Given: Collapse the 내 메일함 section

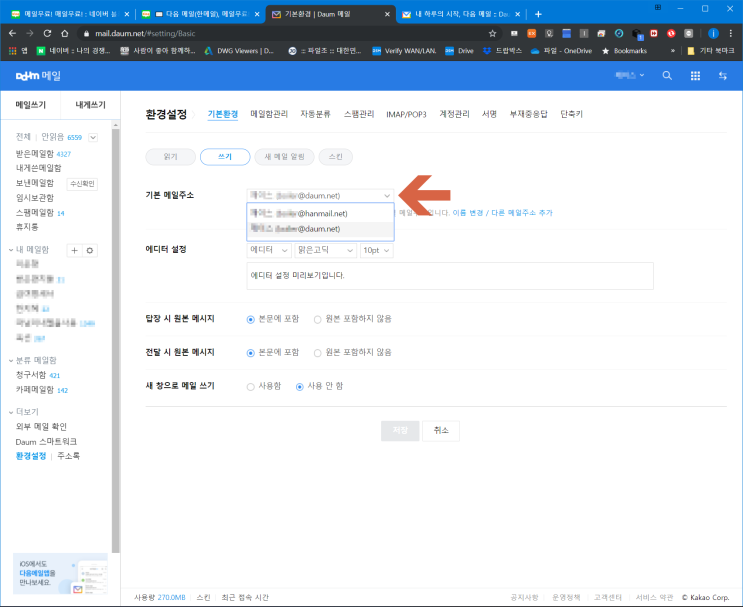Looking at the screenshot, I should tap(11, 250).
